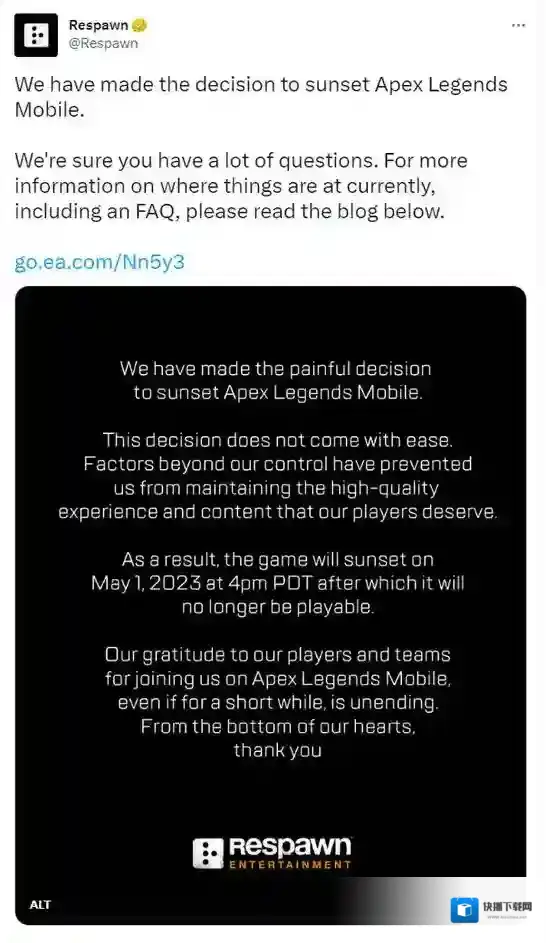
Task: Click the gold verified badge next to Respawn
Action: (140, 25)
